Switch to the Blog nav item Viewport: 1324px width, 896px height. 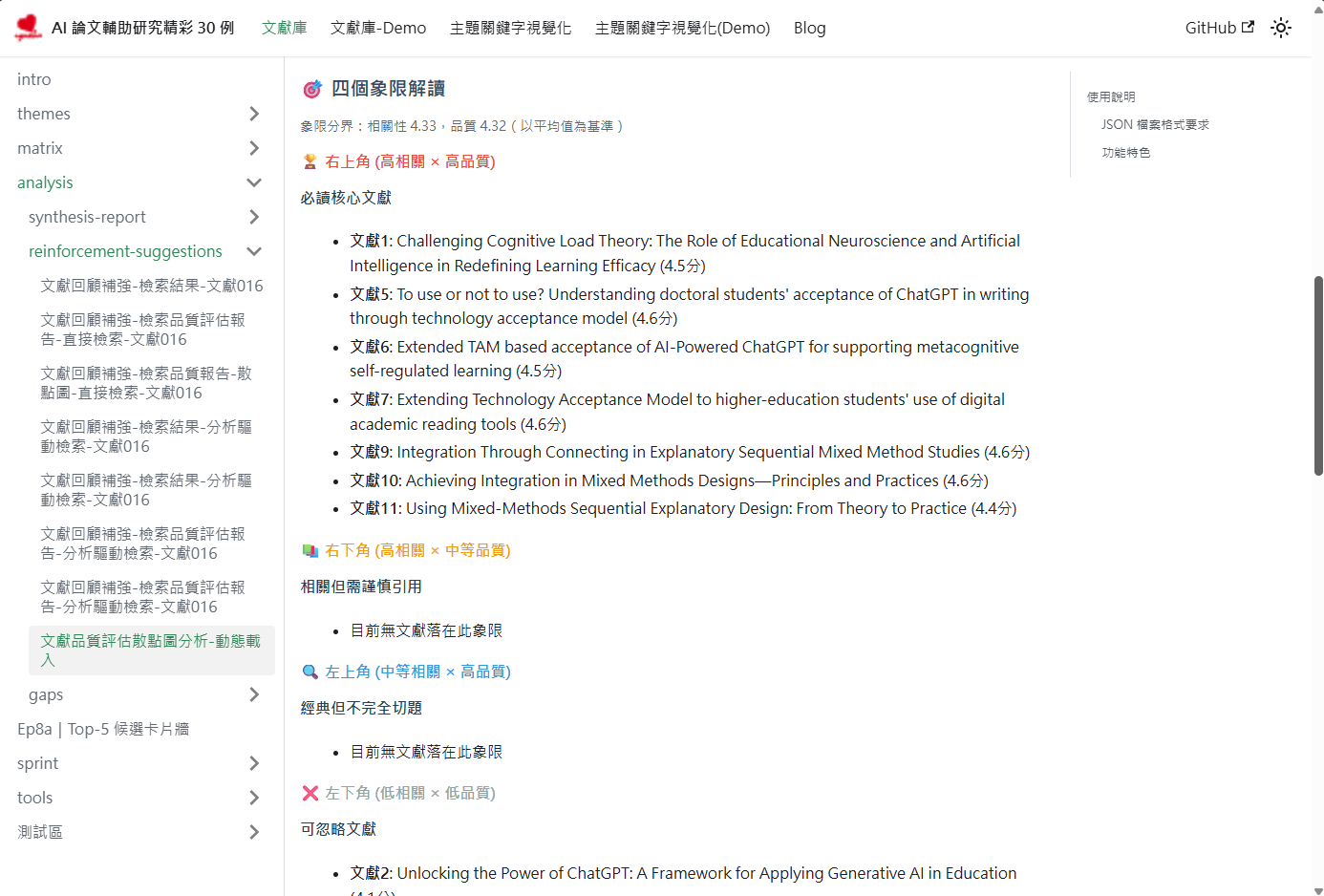click(x=809, y=28)
